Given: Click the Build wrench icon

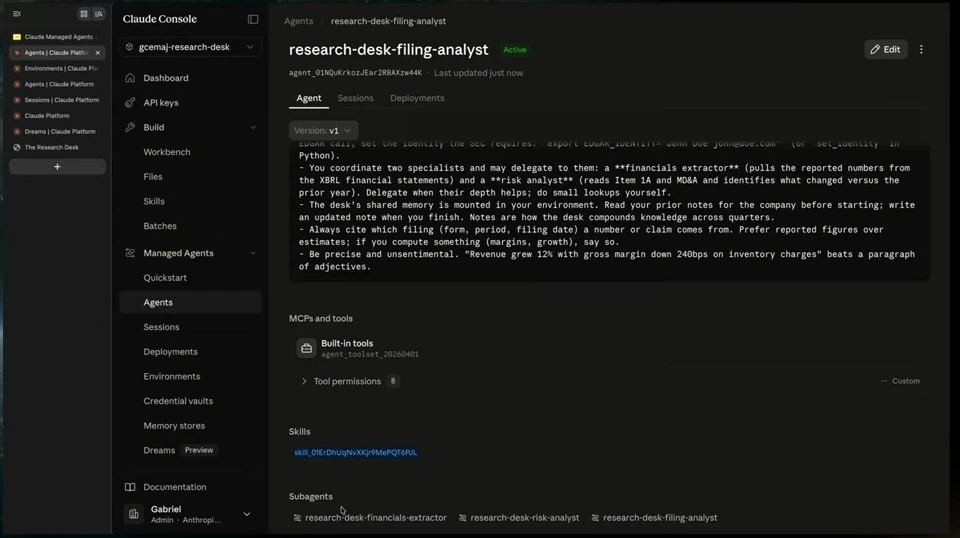Looking at the screenshot, I should pos(130,127).
